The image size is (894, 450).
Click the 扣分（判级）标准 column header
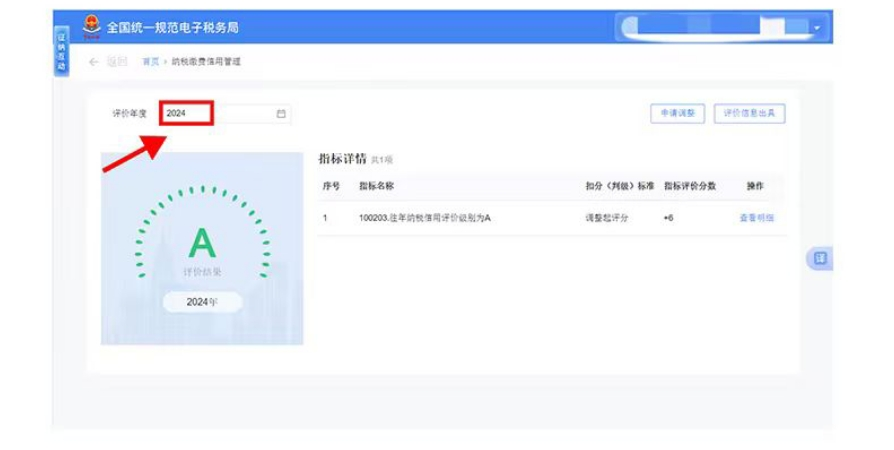click(619, 186)
